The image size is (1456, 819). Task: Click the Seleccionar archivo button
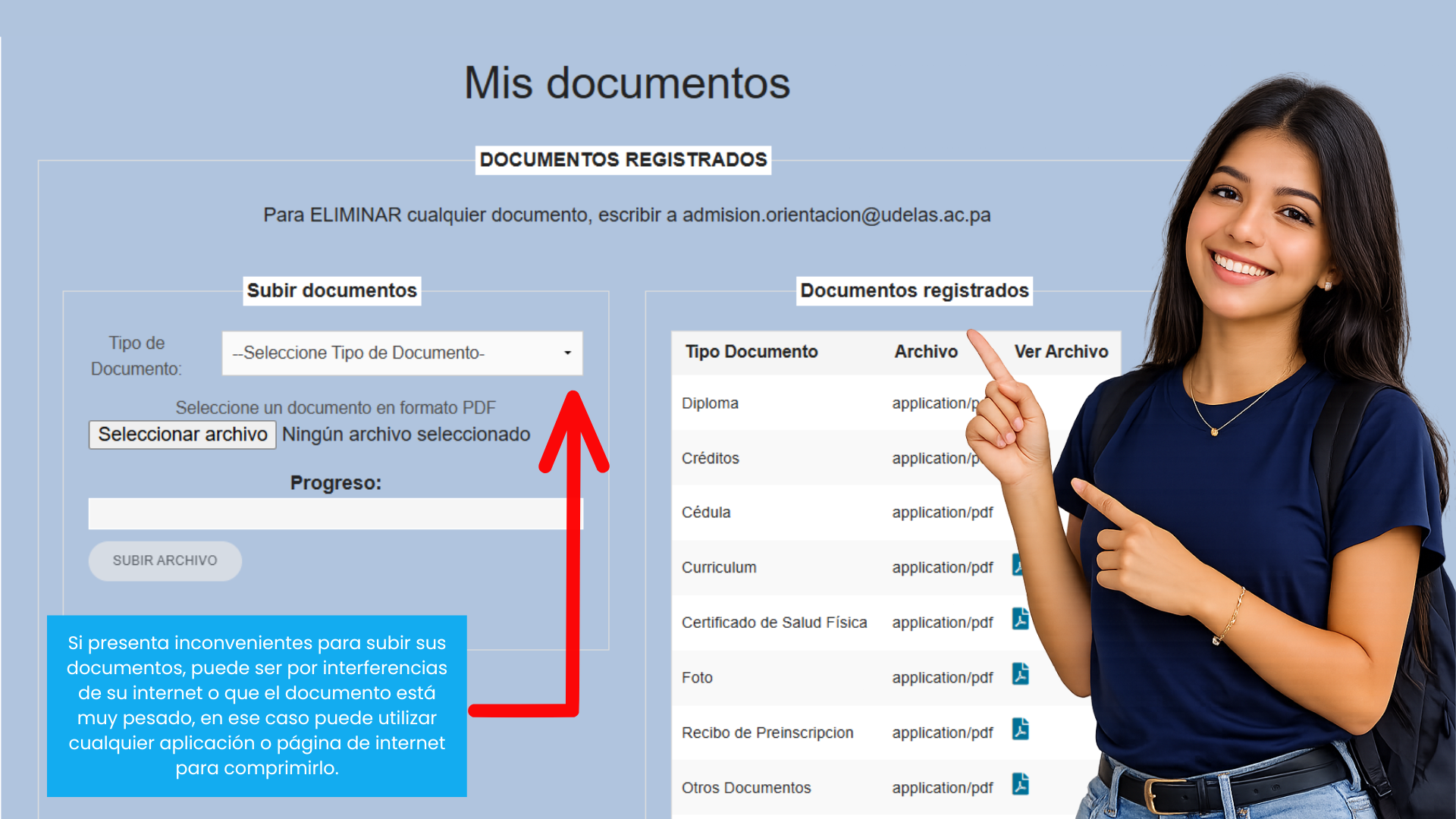(183, 435)
